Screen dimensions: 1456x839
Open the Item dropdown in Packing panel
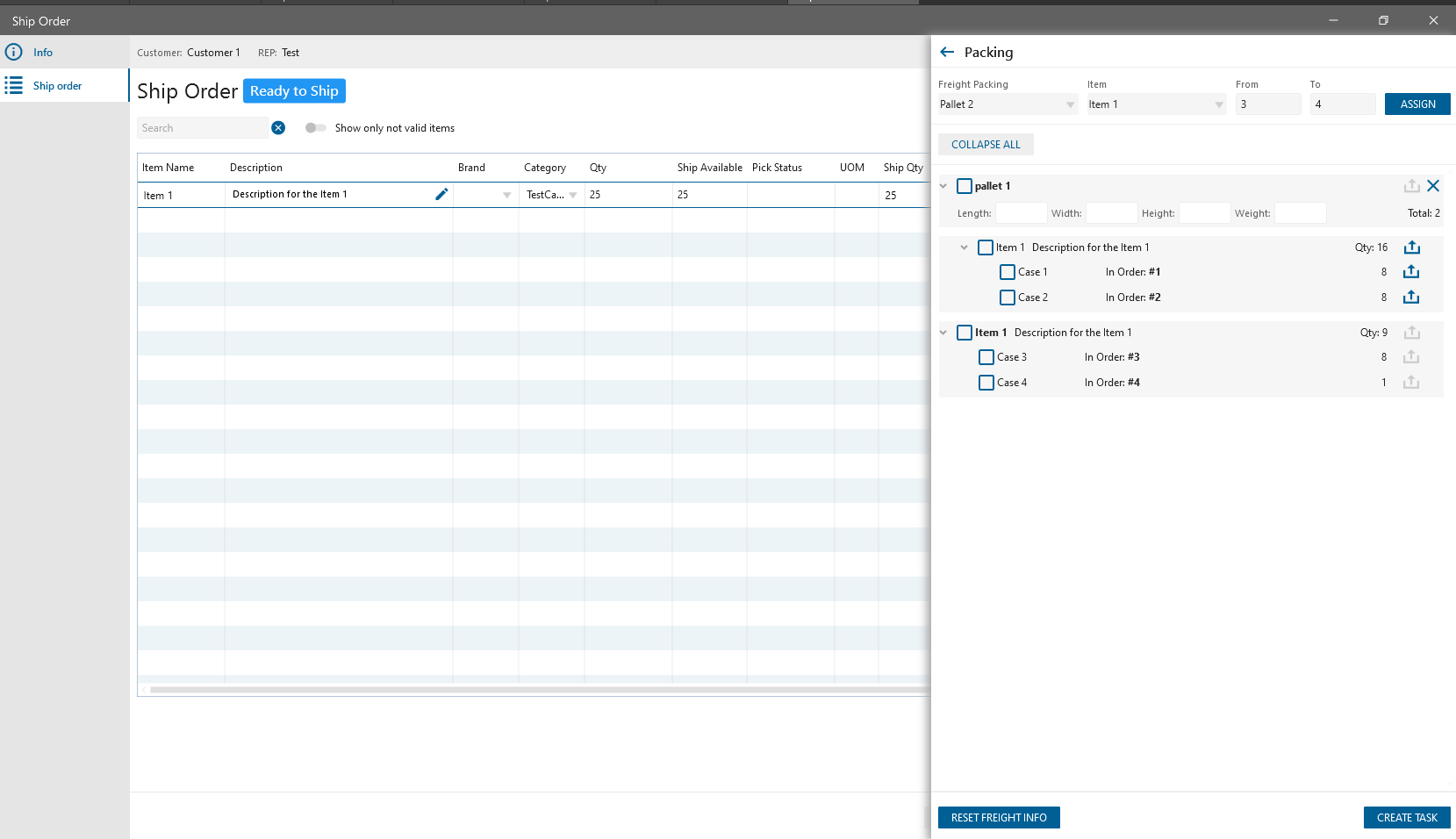tap(1156, 104)
